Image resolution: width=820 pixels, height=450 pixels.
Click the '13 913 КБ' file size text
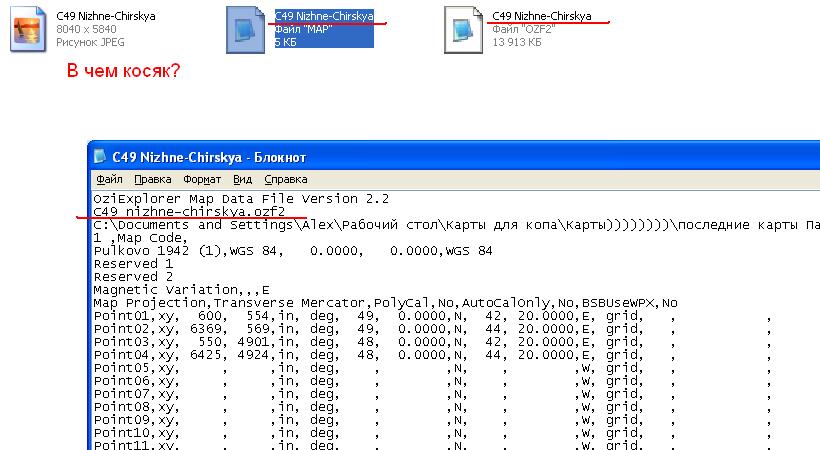(x=517, y=43)
